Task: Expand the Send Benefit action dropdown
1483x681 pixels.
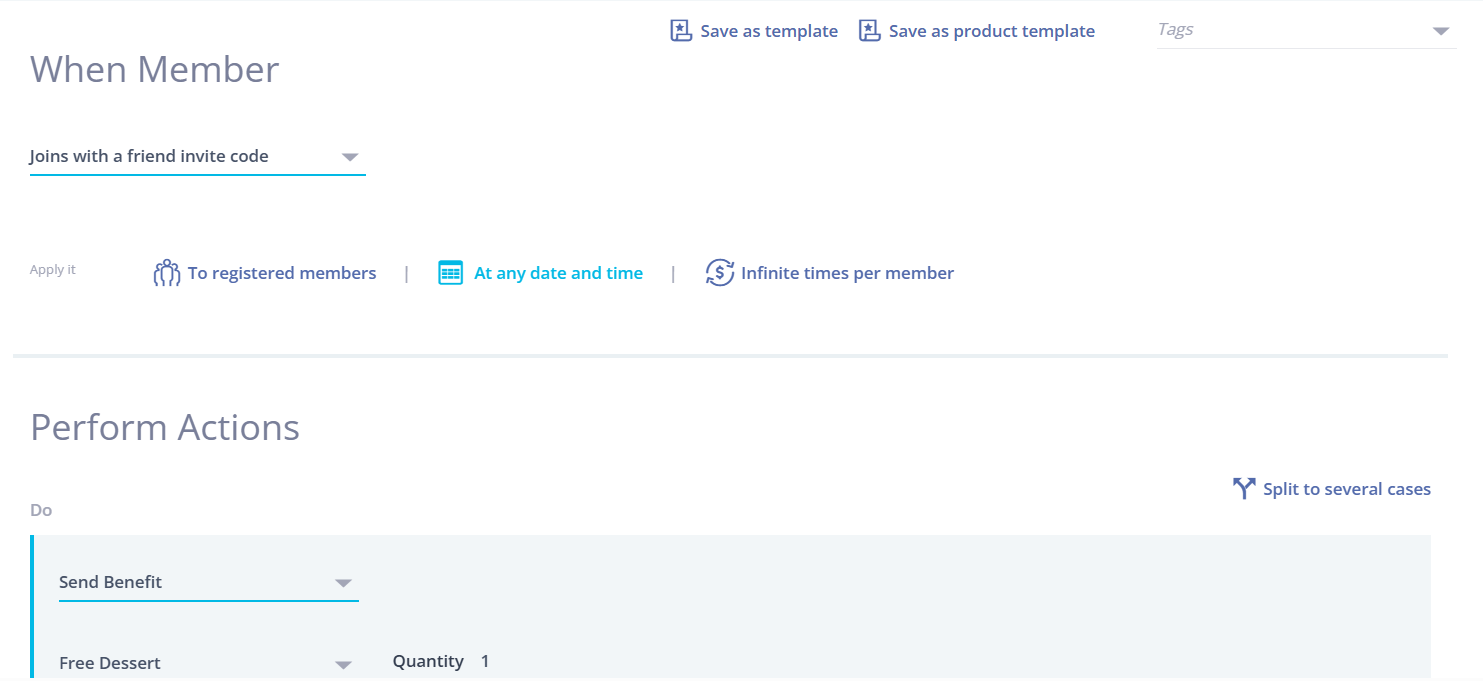Action: [x=343, y=583]
